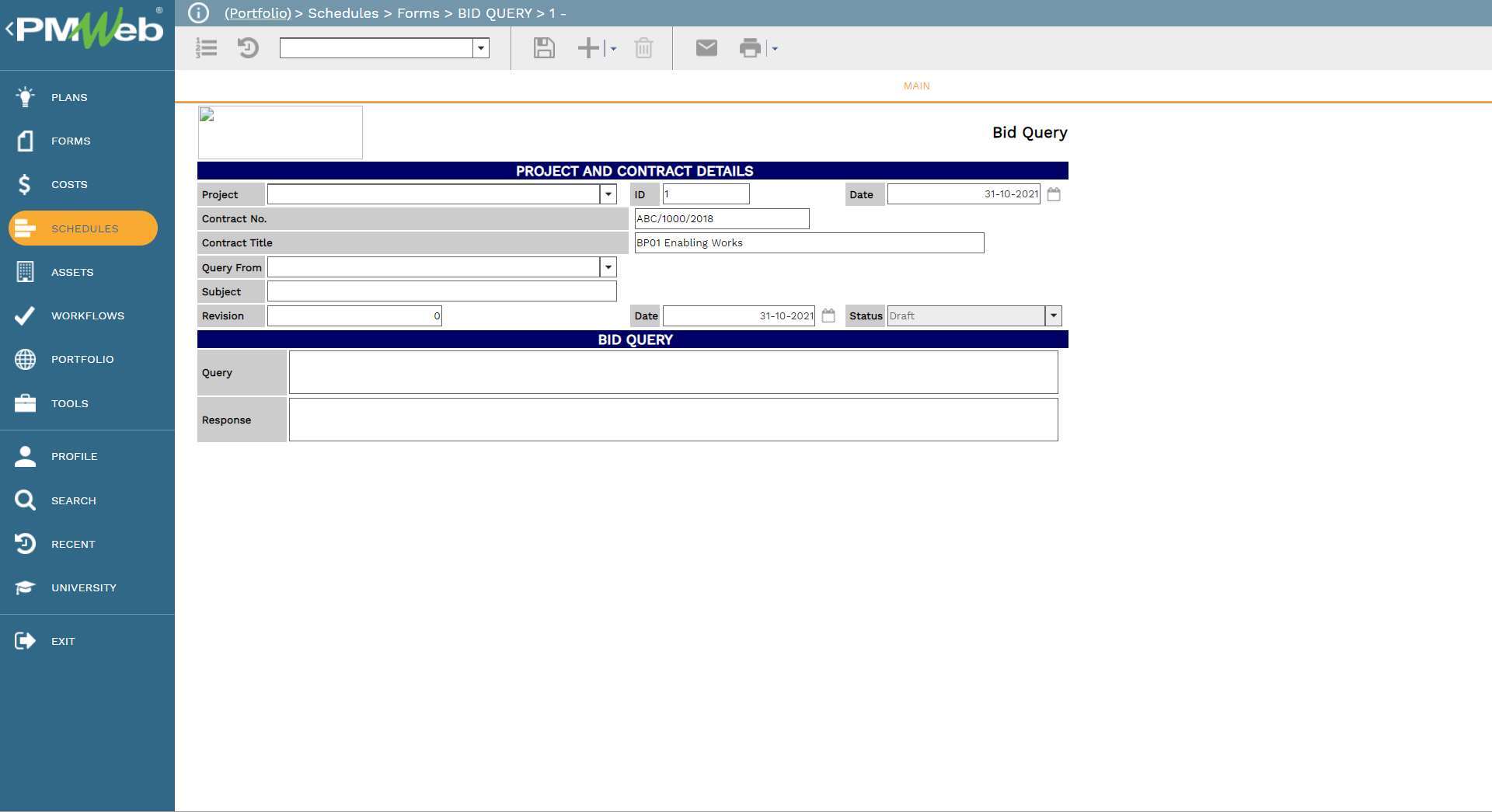Click the Portfolio breadcrumb link

coord(256,13)
